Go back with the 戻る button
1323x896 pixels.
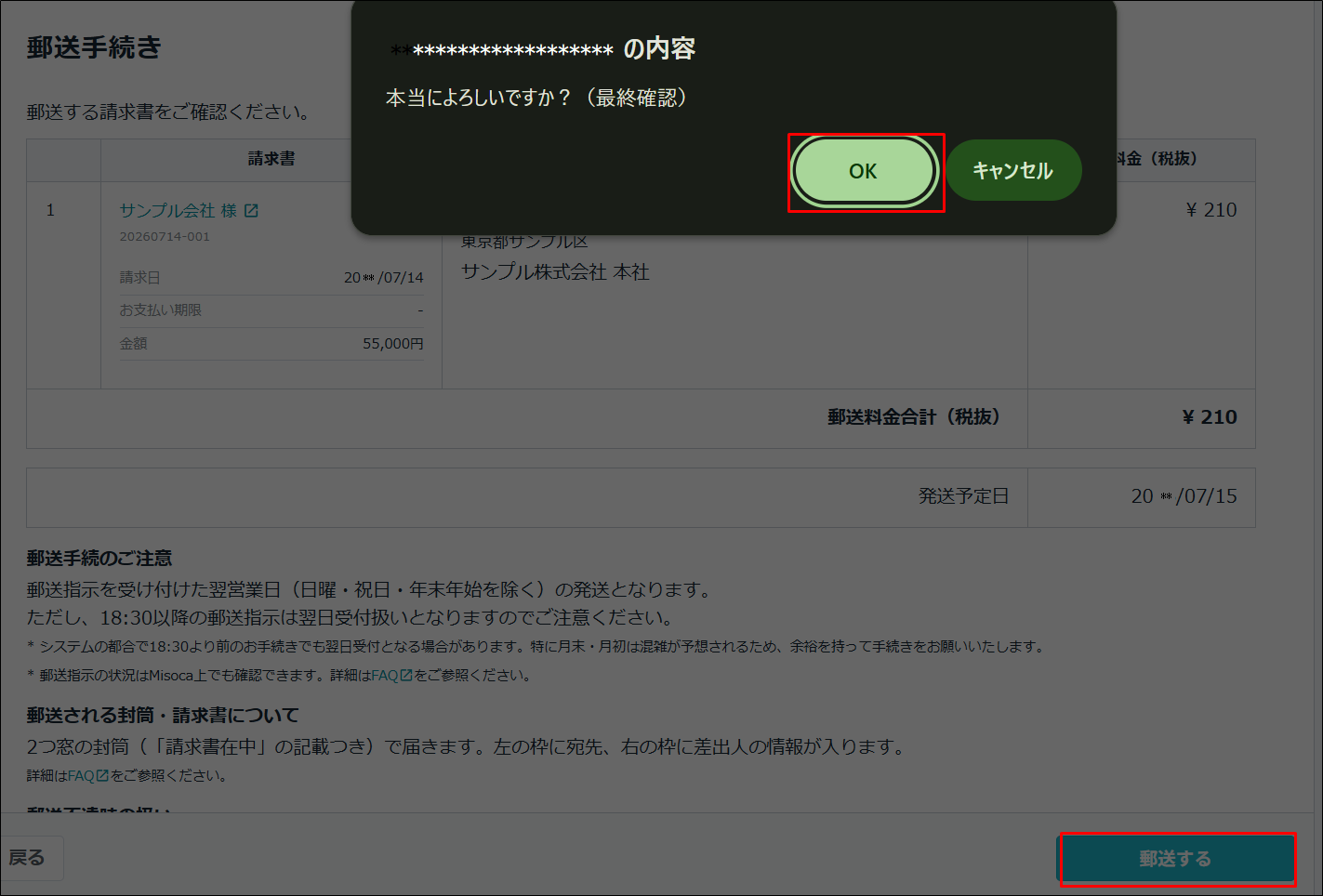(28, 858)
